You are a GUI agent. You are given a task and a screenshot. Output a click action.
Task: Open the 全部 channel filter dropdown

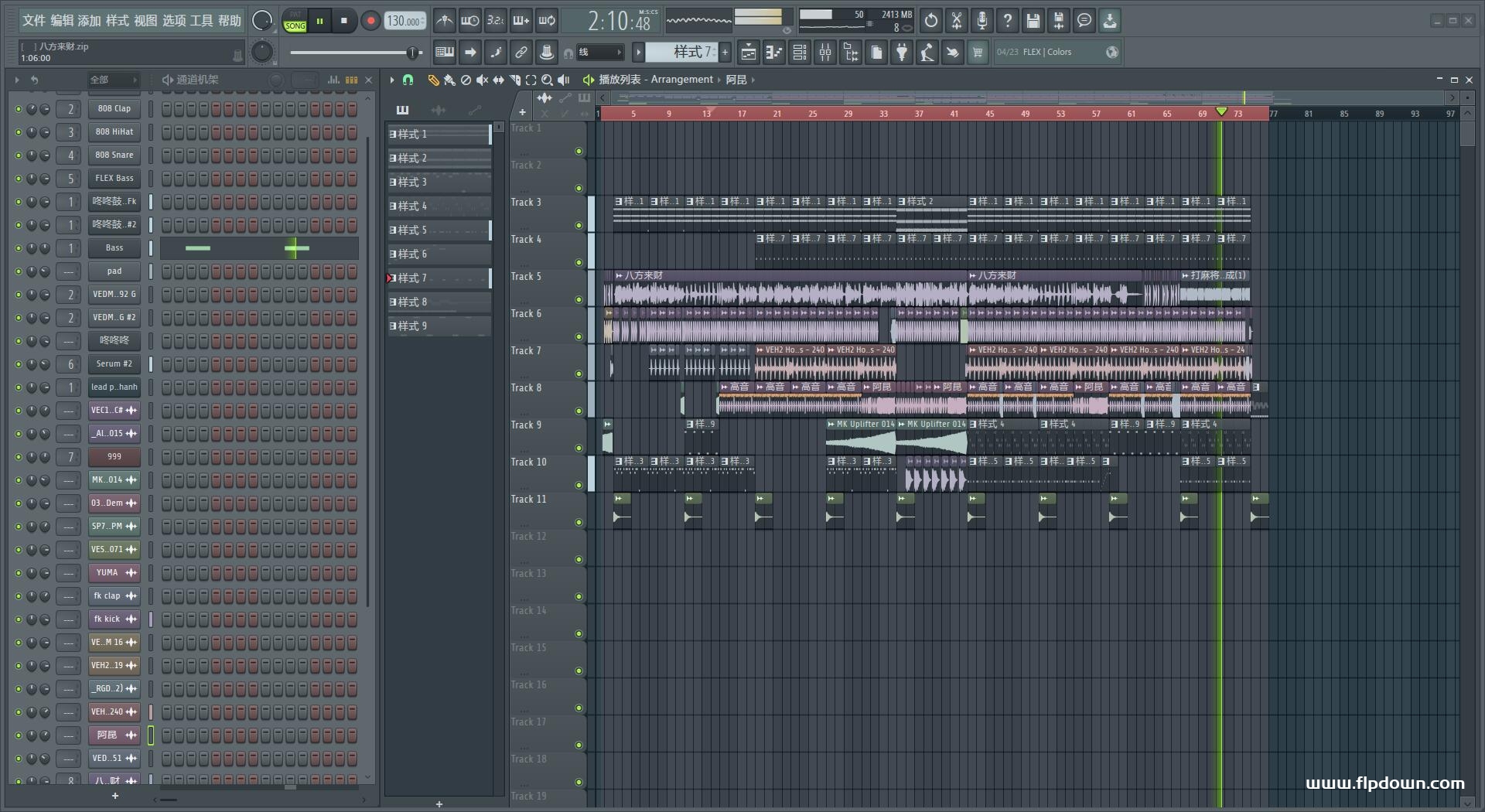tap(113, 80)
